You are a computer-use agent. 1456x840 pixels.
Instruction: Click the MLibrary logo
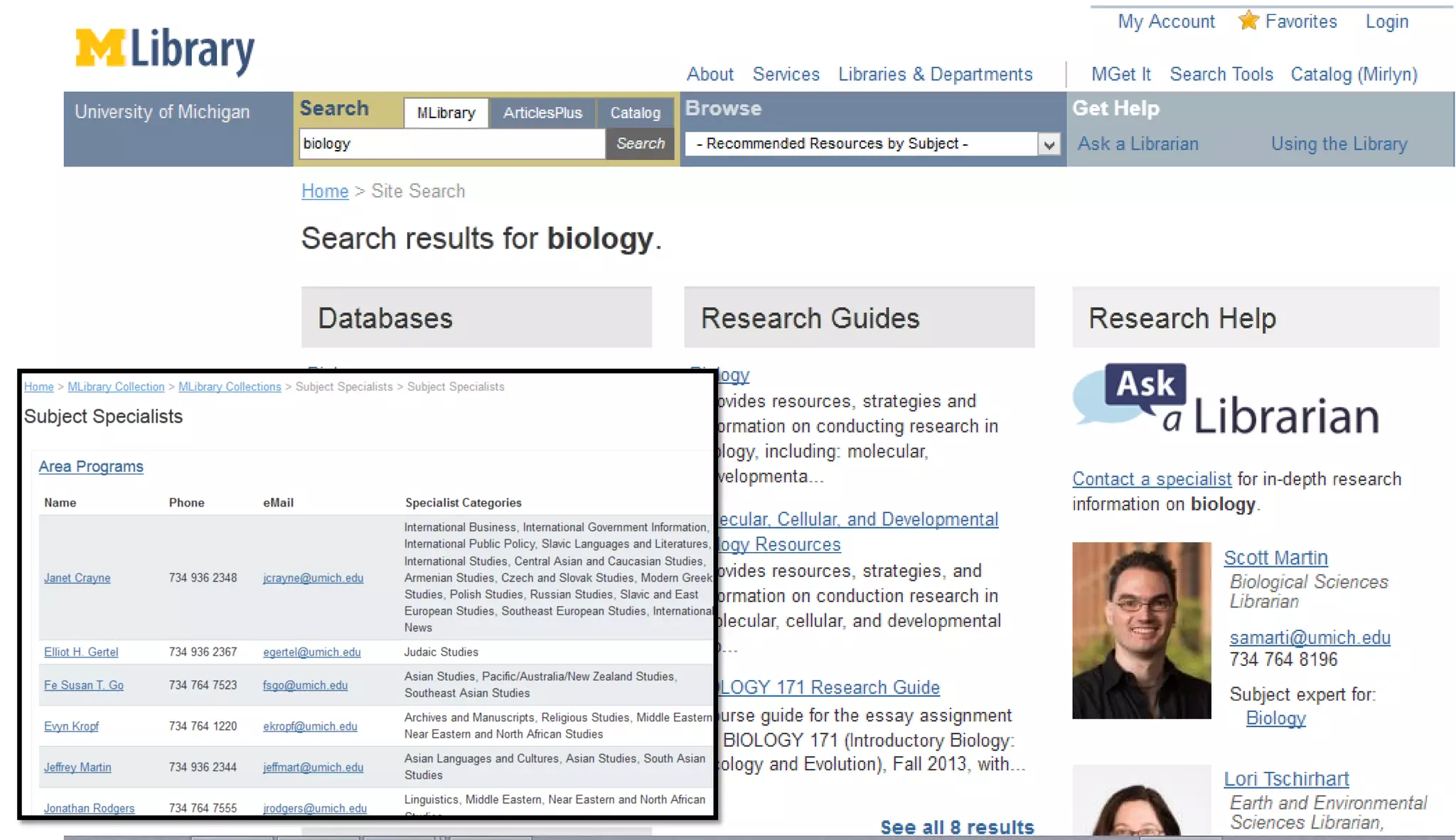(165, 50)
